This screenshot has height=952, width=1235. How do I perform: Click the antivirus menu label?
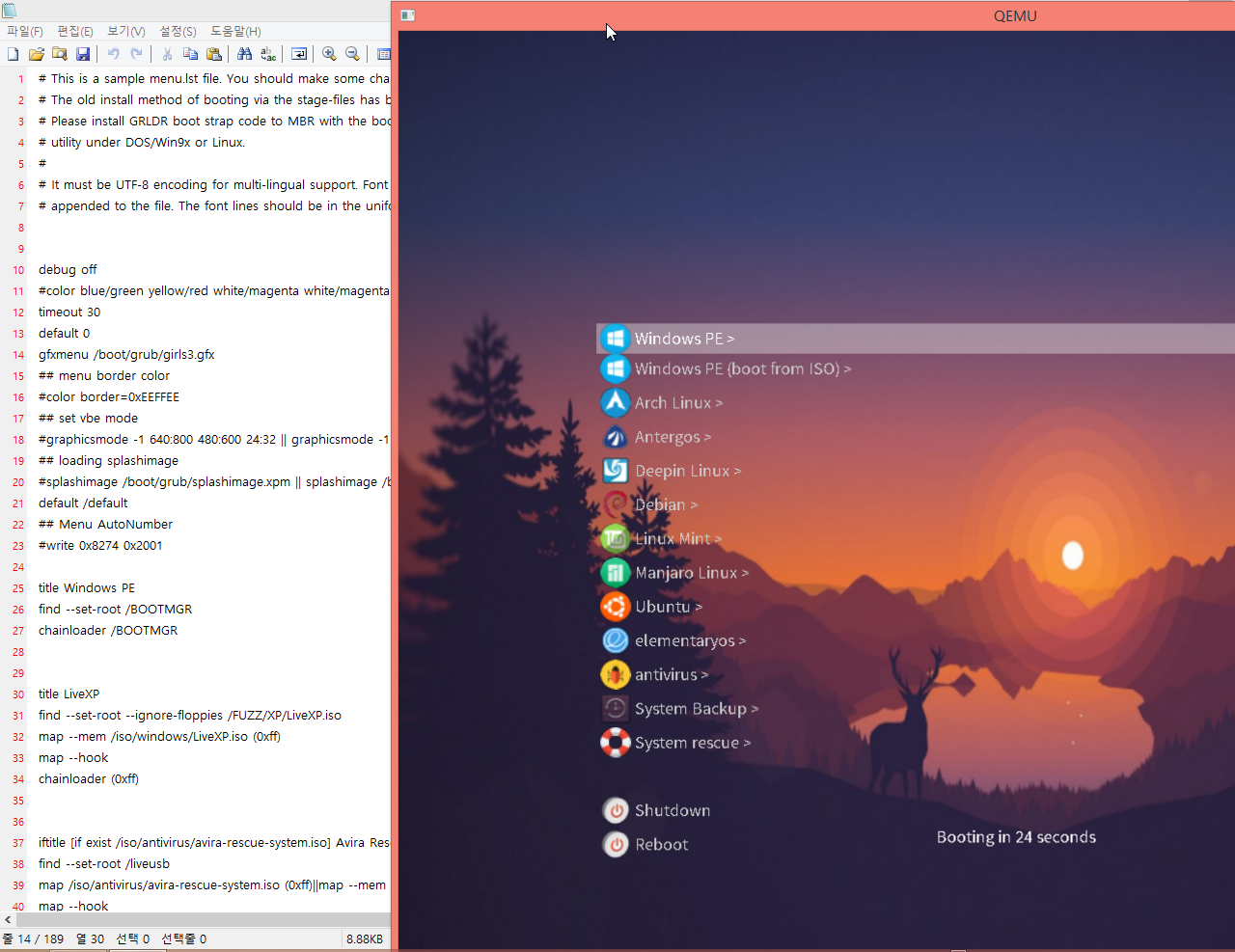coord(672,674)
